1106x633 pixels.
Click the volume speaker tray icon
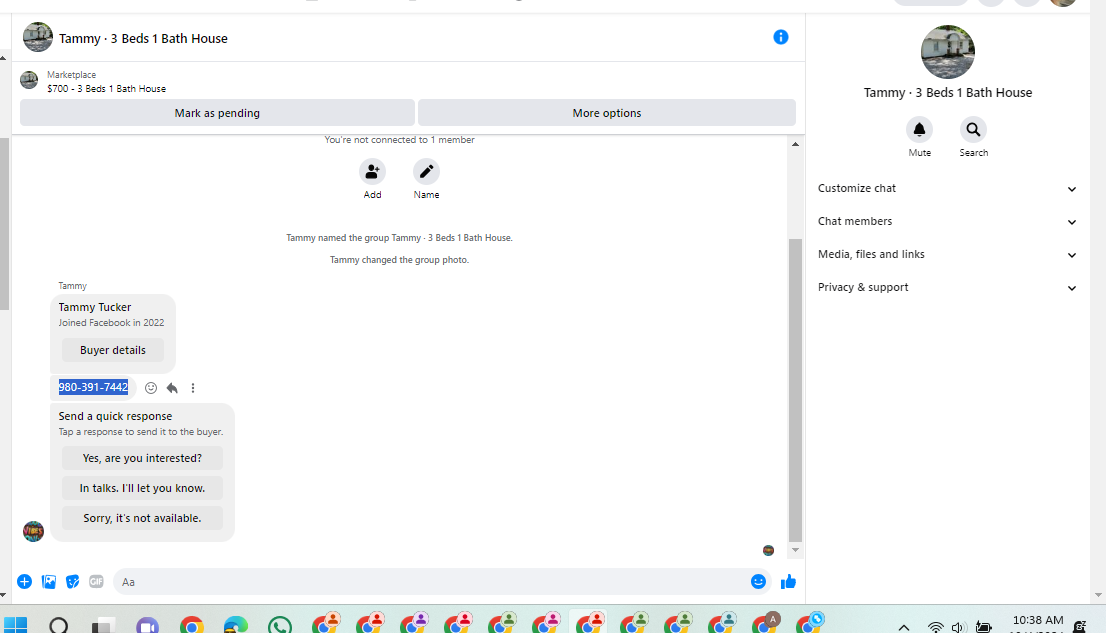pos(957,627)
